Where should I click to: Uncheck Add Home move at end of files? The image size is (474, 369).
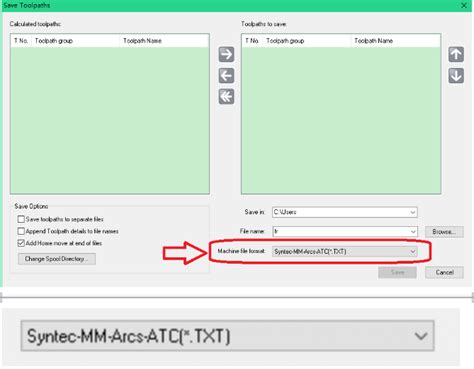pos(21,243)
